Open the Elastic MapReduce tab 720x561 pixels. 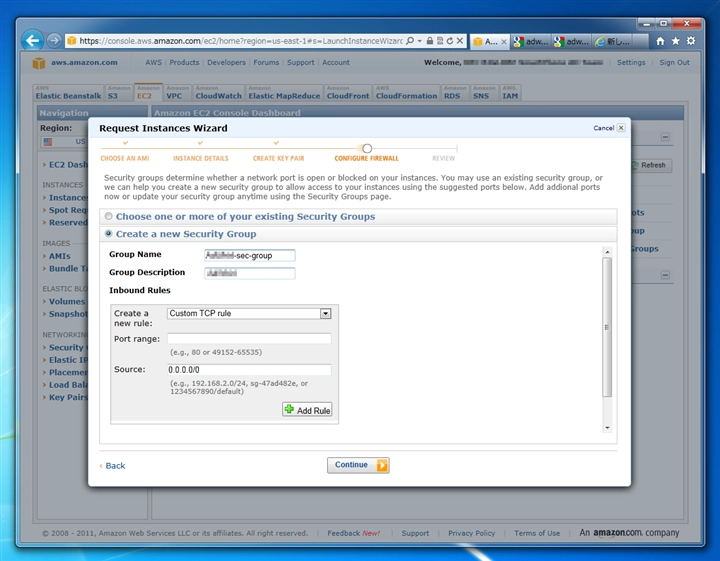point(284,93)
